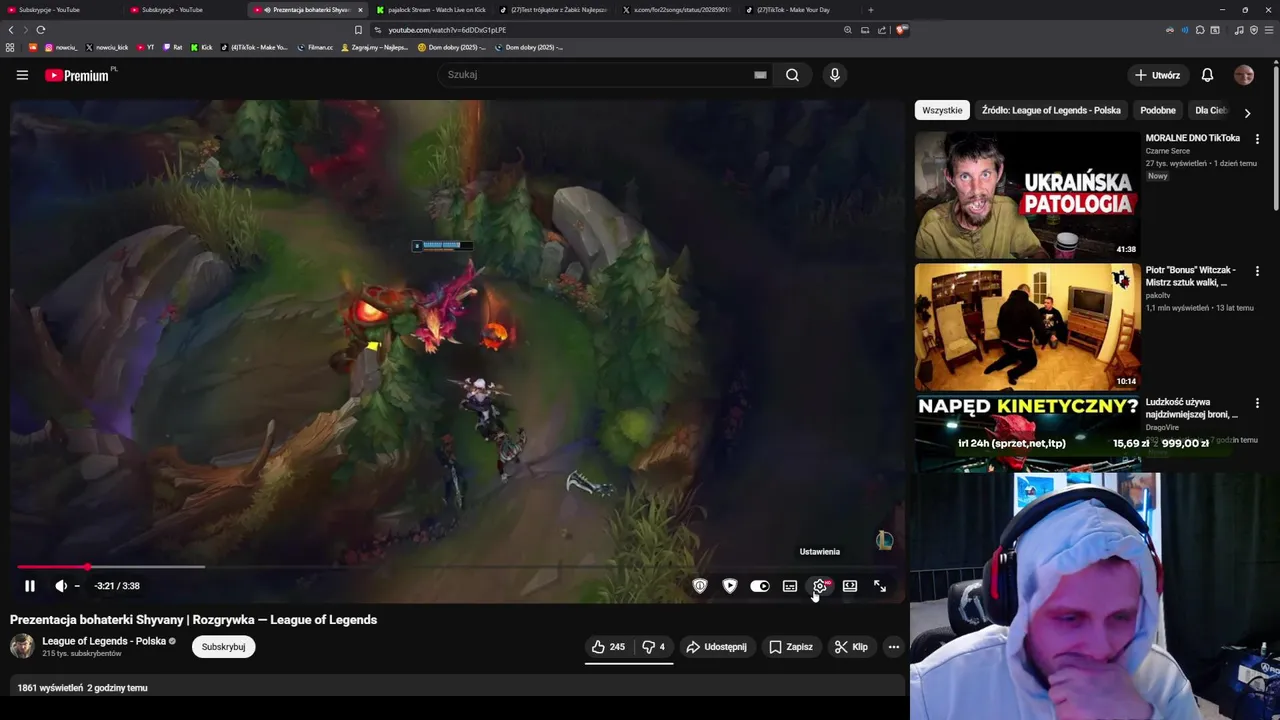Open options menu for Piotr Bonus Witczak video
This screenshot has height=720, width=1280.
[1257, 271]
